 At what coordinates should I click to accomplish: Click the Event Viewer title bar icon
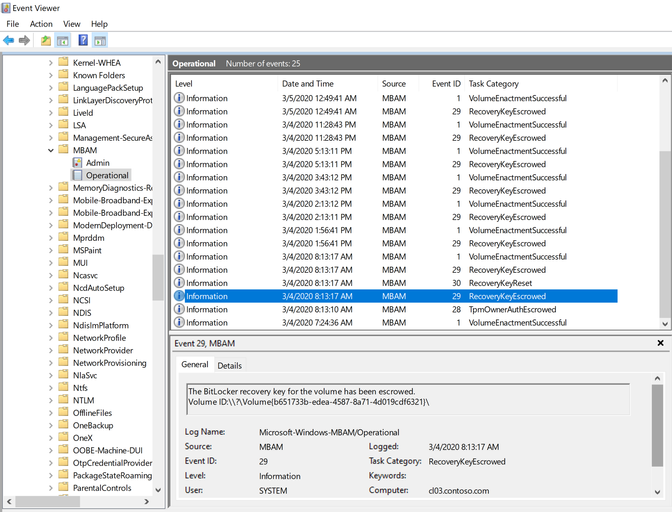point(6,8)
